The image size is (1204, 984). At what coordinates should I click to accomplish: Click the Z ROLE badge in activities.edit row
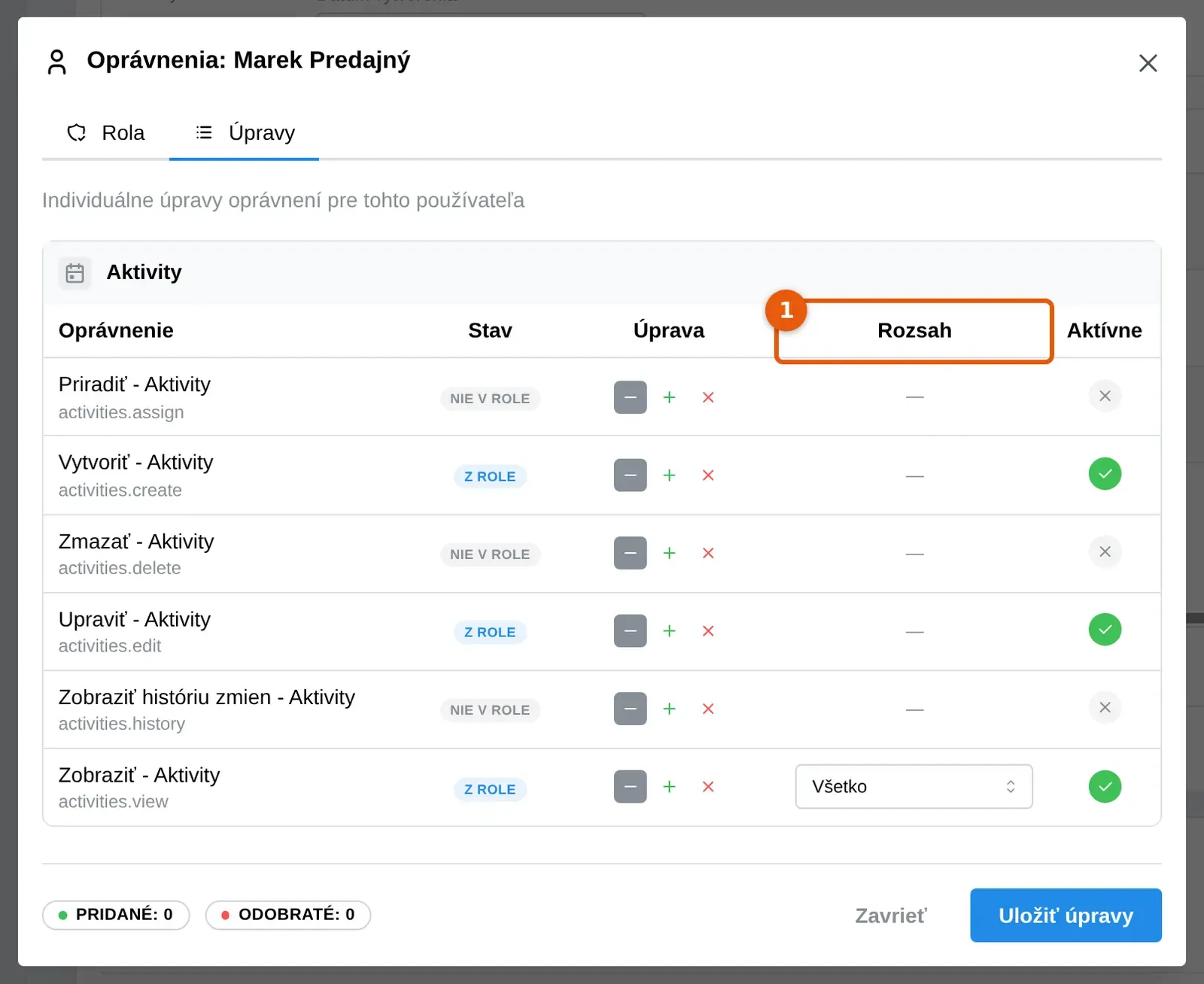tap(490, 633)
